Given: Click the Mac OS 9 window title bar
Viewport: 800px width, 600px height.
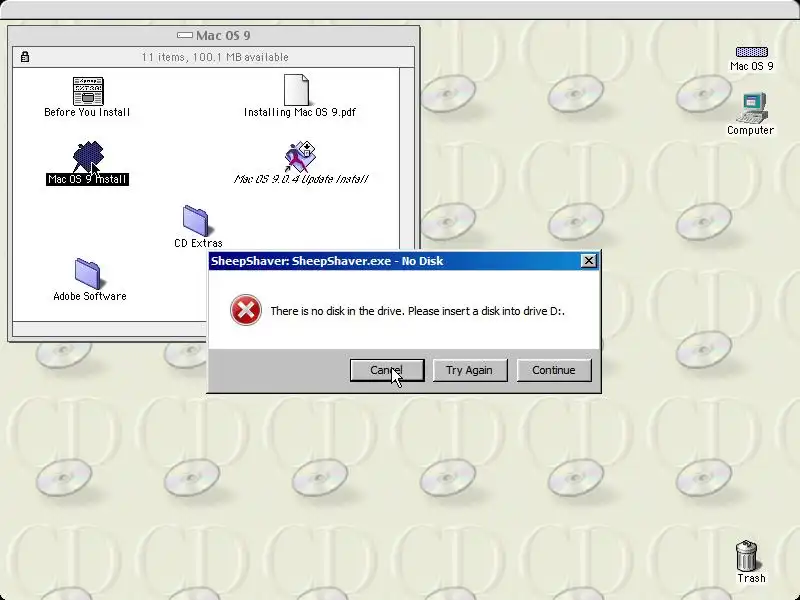Looking at the screenshot, I should coord(214,36).
